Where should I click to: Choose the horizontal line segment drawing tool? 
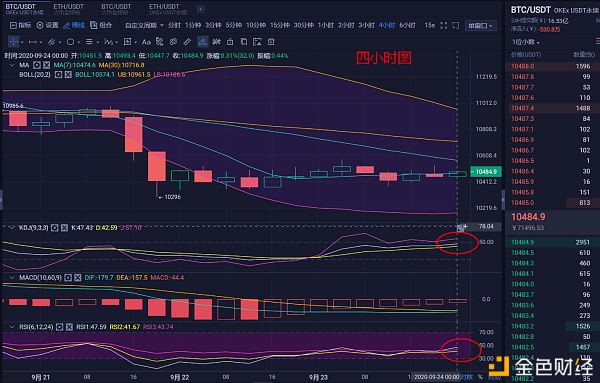click(33, 42)
